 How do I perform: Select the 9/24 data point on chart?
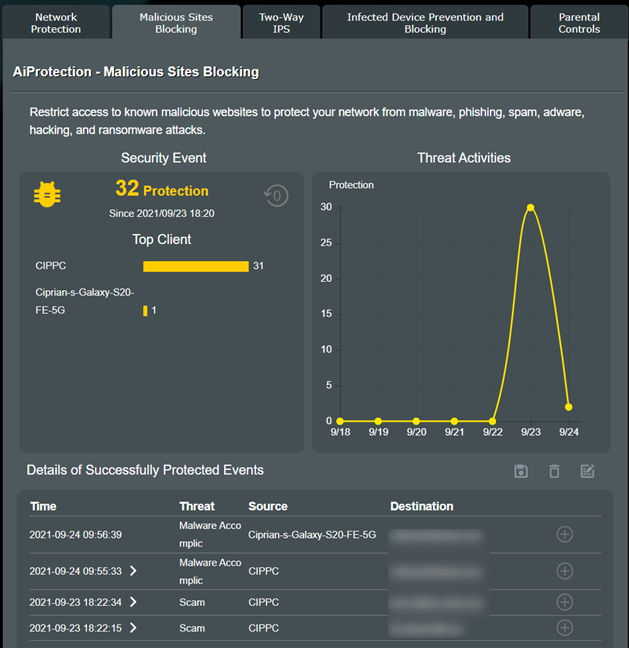click(x=569, y=407)
